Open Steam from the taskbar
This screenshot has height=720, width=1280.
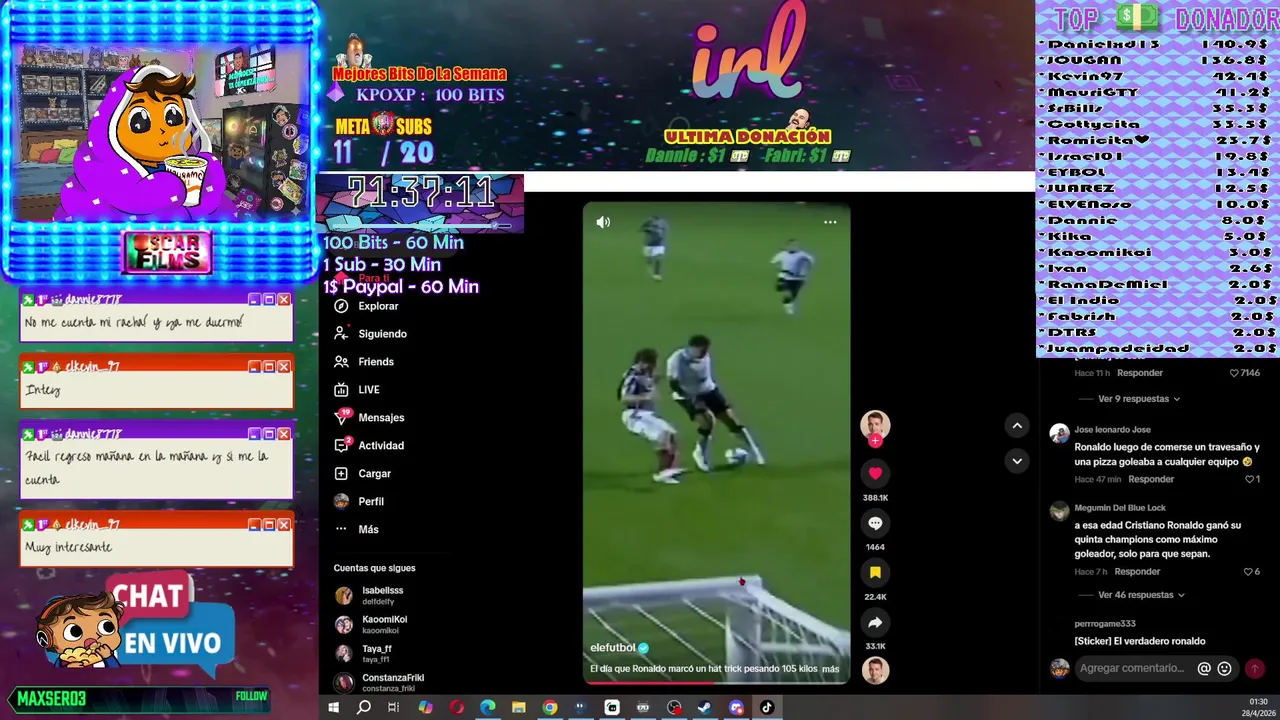[705, 707]
